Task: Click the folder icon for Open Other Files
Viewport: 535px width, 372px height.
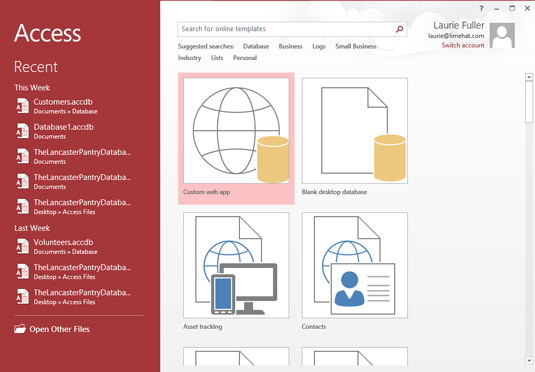Action: click(x=20, y=329)
